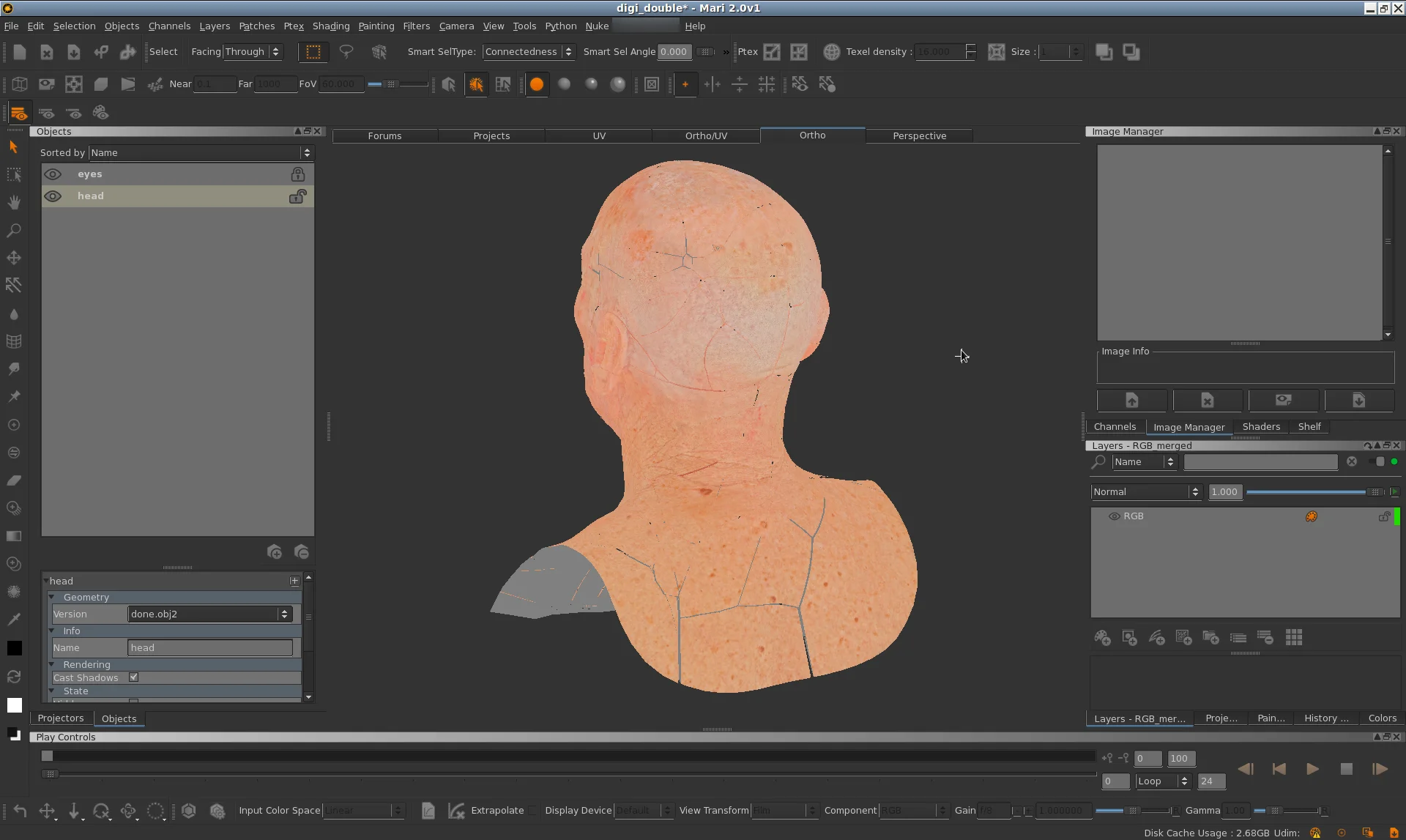
Task: Hide the RGB layer with eye icon
Action: 1114,516
